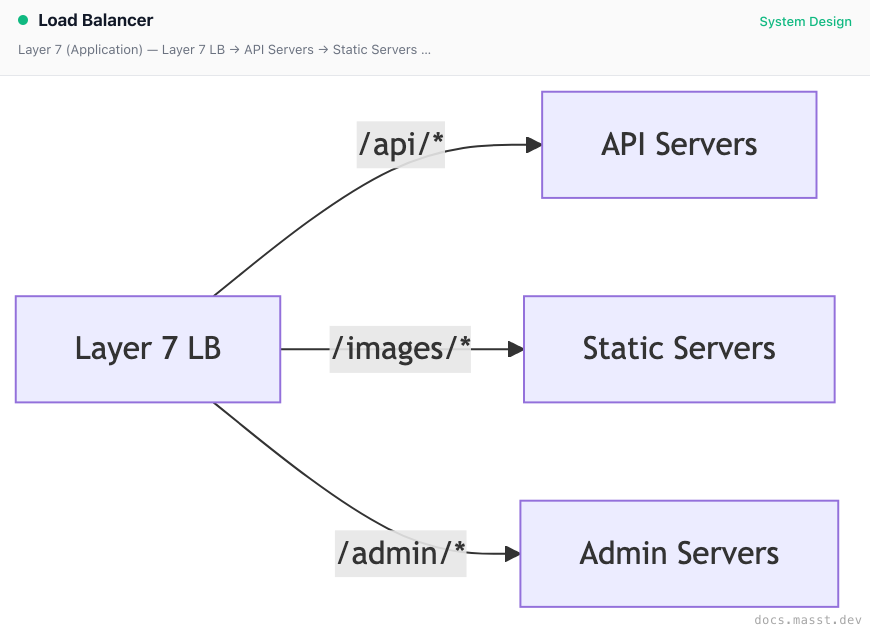The image size is (870, 632).
Task: Select the API Servers node
Action: 679,145
